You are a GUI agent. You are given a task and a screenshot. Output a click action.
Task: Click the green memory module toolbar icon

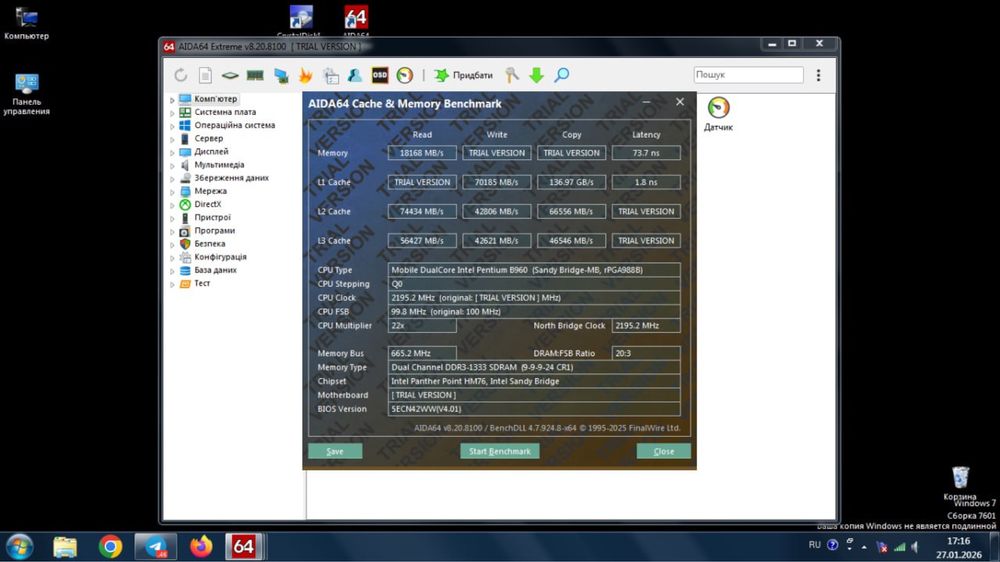click(255, 75)
